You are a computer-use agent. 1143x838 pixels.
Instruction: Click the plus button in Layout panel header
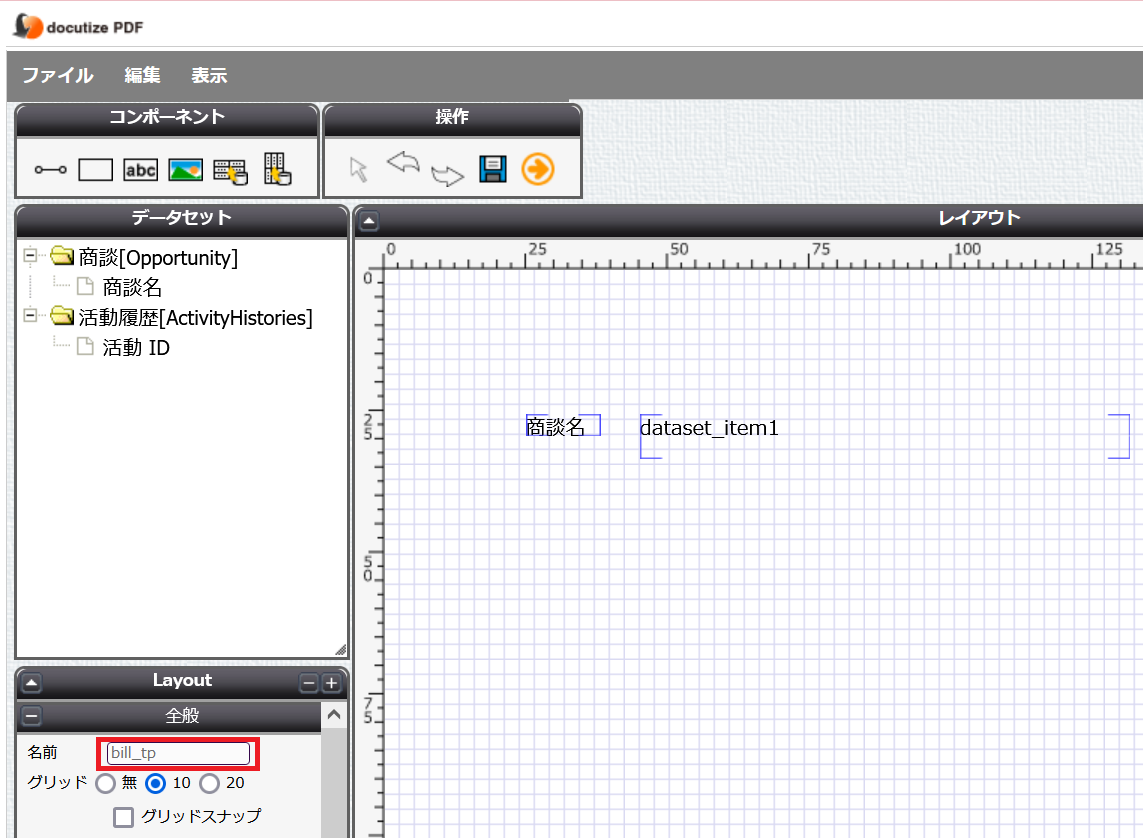[x=332, y=684]
